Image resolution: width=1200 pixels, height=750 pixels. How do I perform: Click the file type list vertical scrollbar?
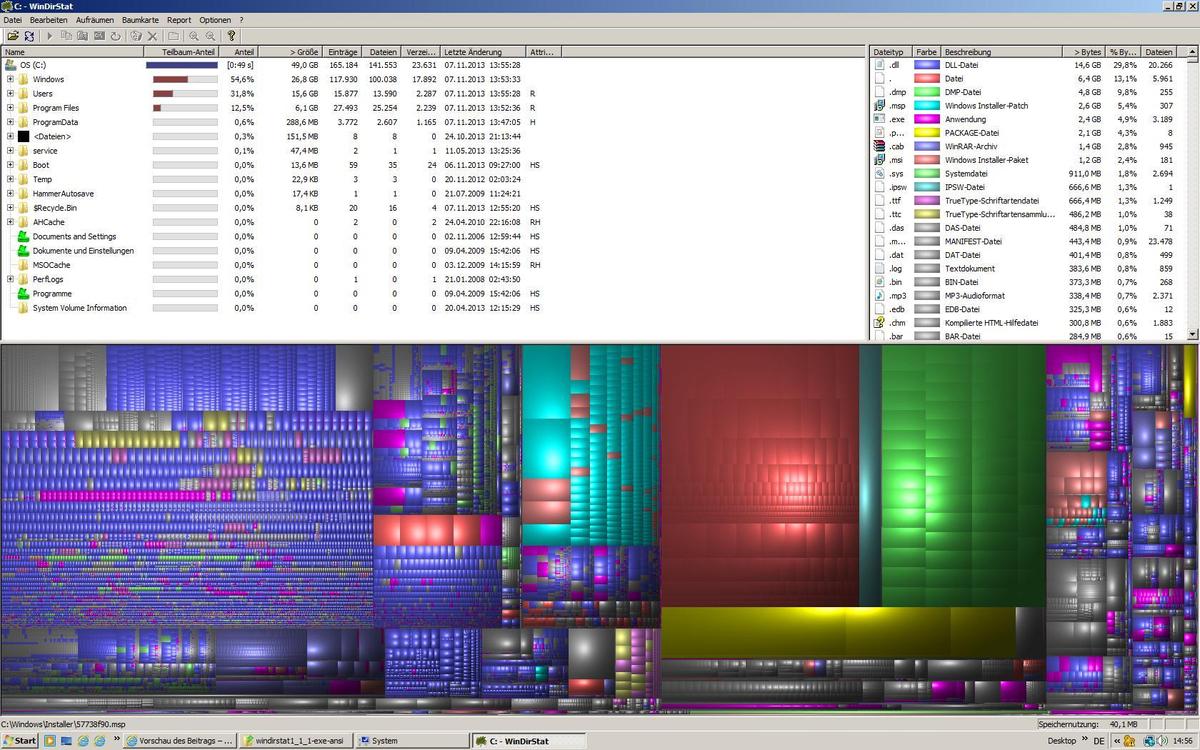(1191, 193)
